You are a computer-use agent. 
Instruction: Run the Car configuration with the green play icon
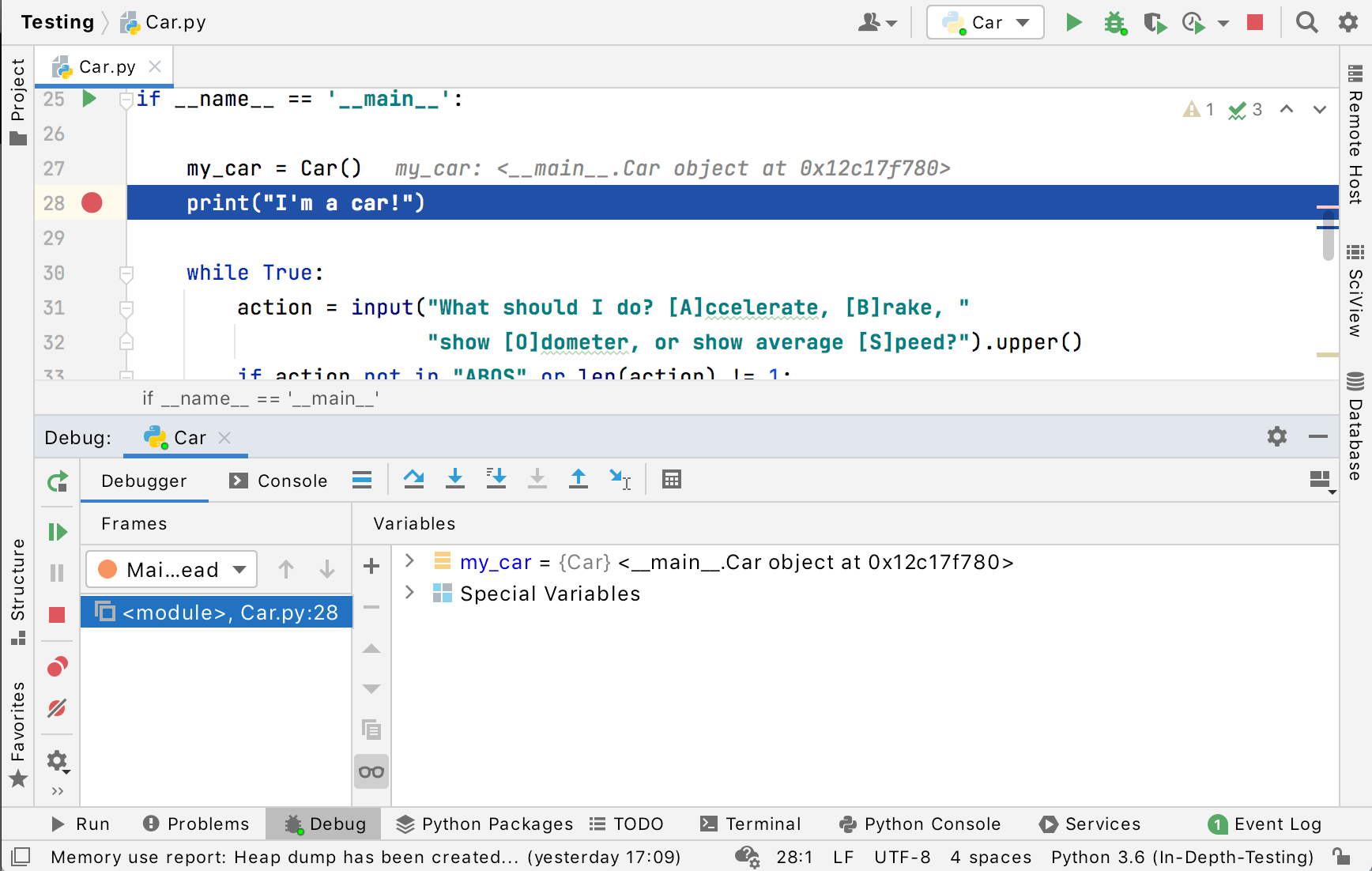tap(1074, 22)
